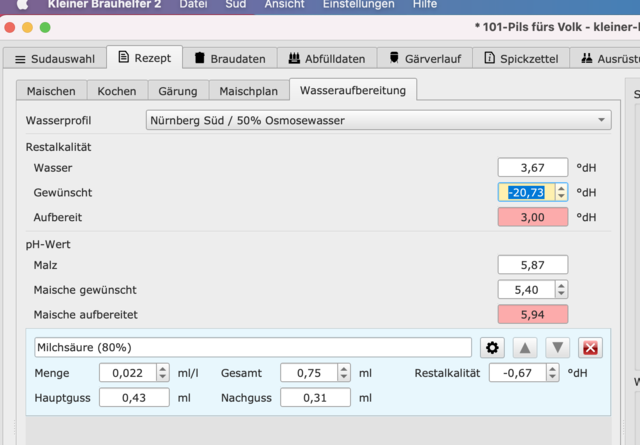
Task: Increase the Maische gewünscht pH value
Action: coord(561,286)
